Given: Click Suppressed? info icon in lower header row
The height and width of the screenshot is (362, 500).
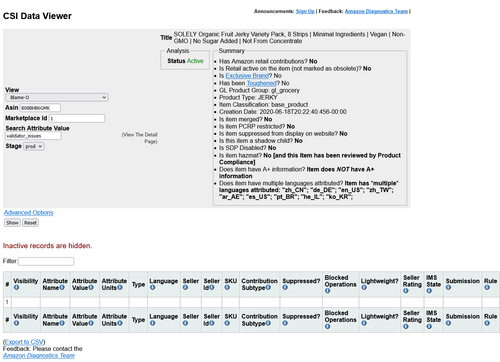Looking at the screenshot, I should pyautogui.click(x=285, y=323).
